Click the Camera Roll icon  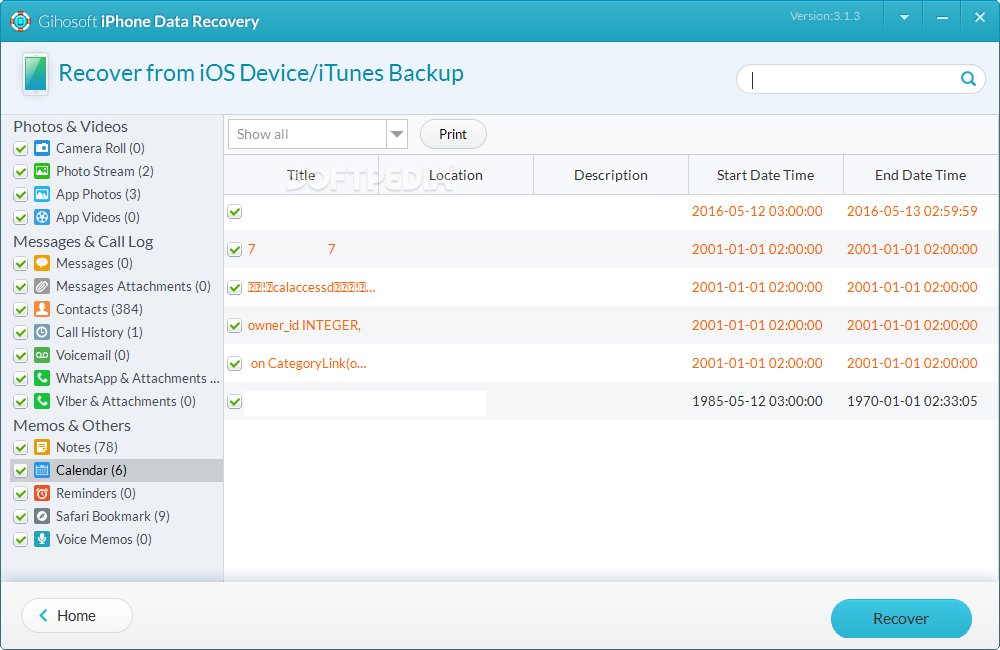tap(42, 148)
